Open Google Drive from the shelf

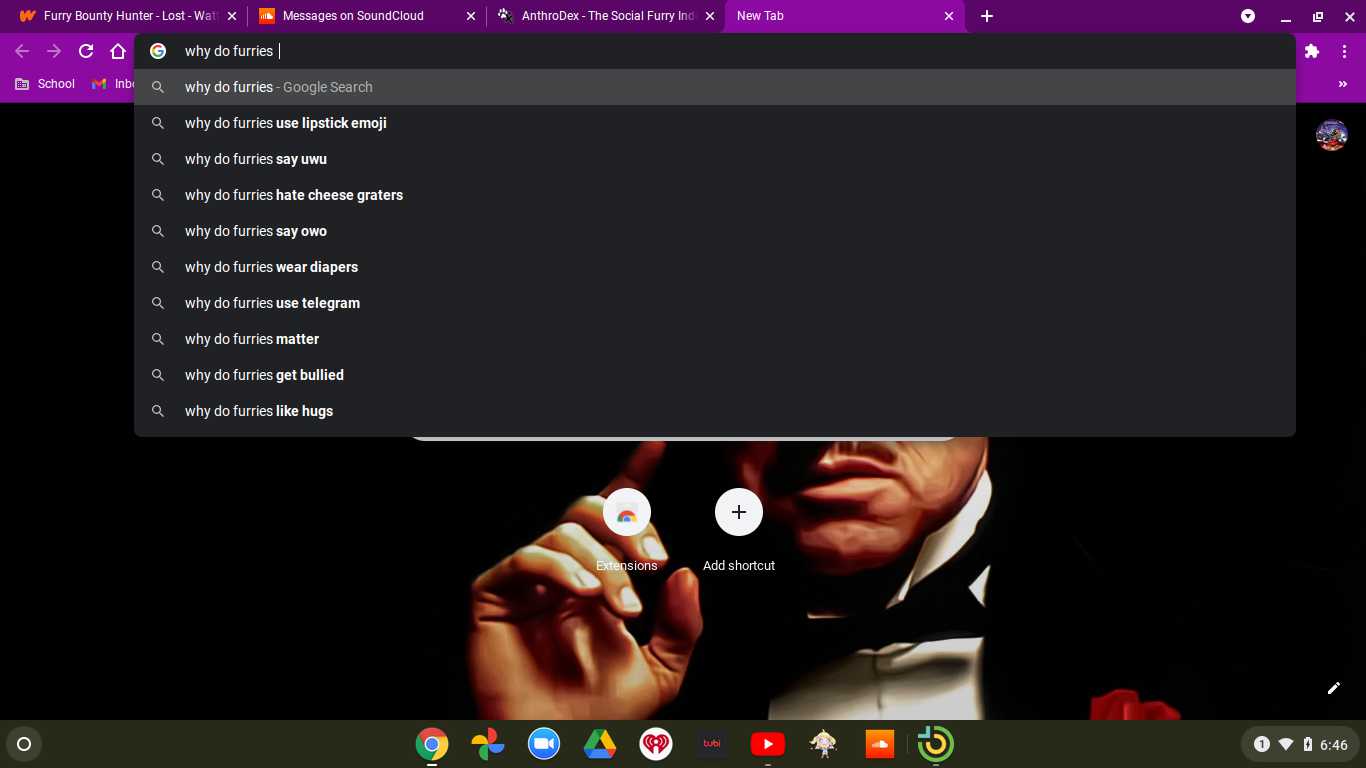point(600,744)
